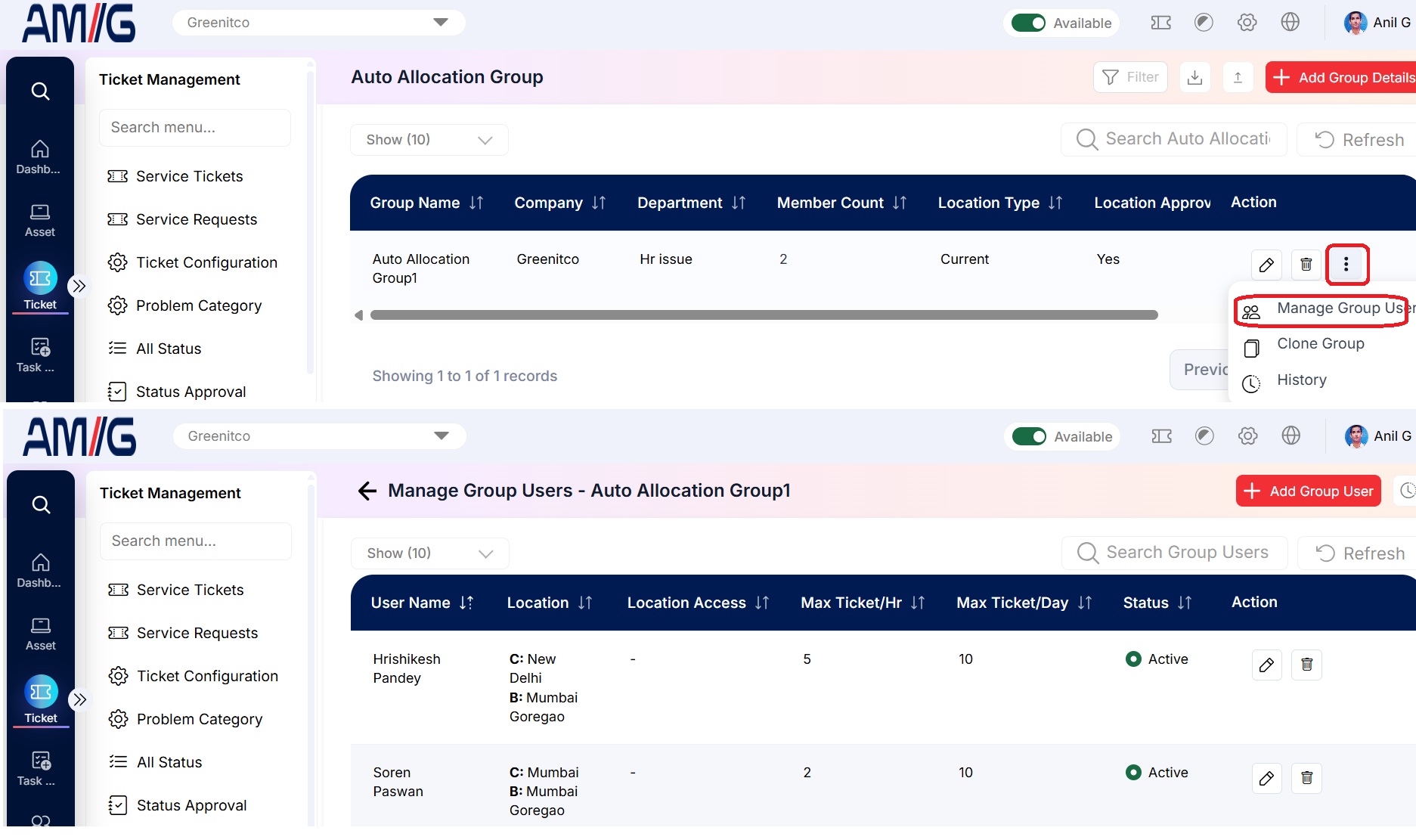
Task: Click Search Auto Allocation input field
Action: [x=1173, y=139]
